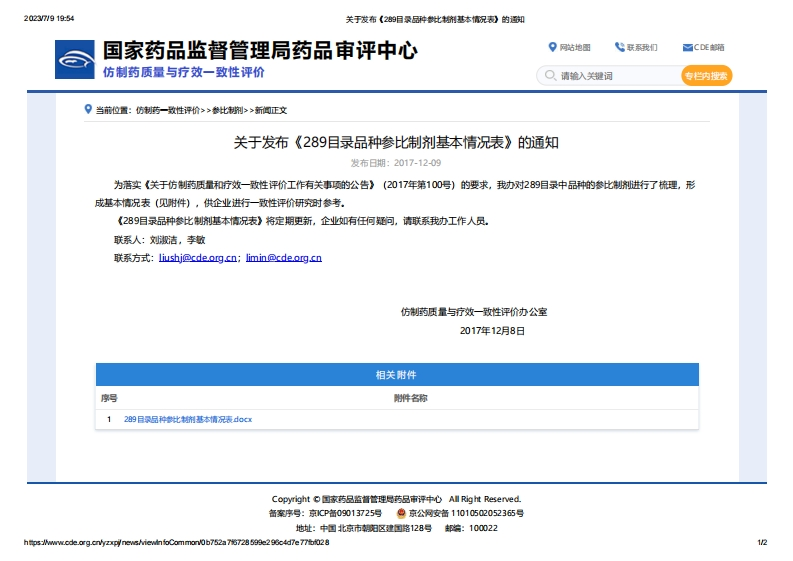
Task: Click the magnifier icon in search box
Action: pos(549,76)
